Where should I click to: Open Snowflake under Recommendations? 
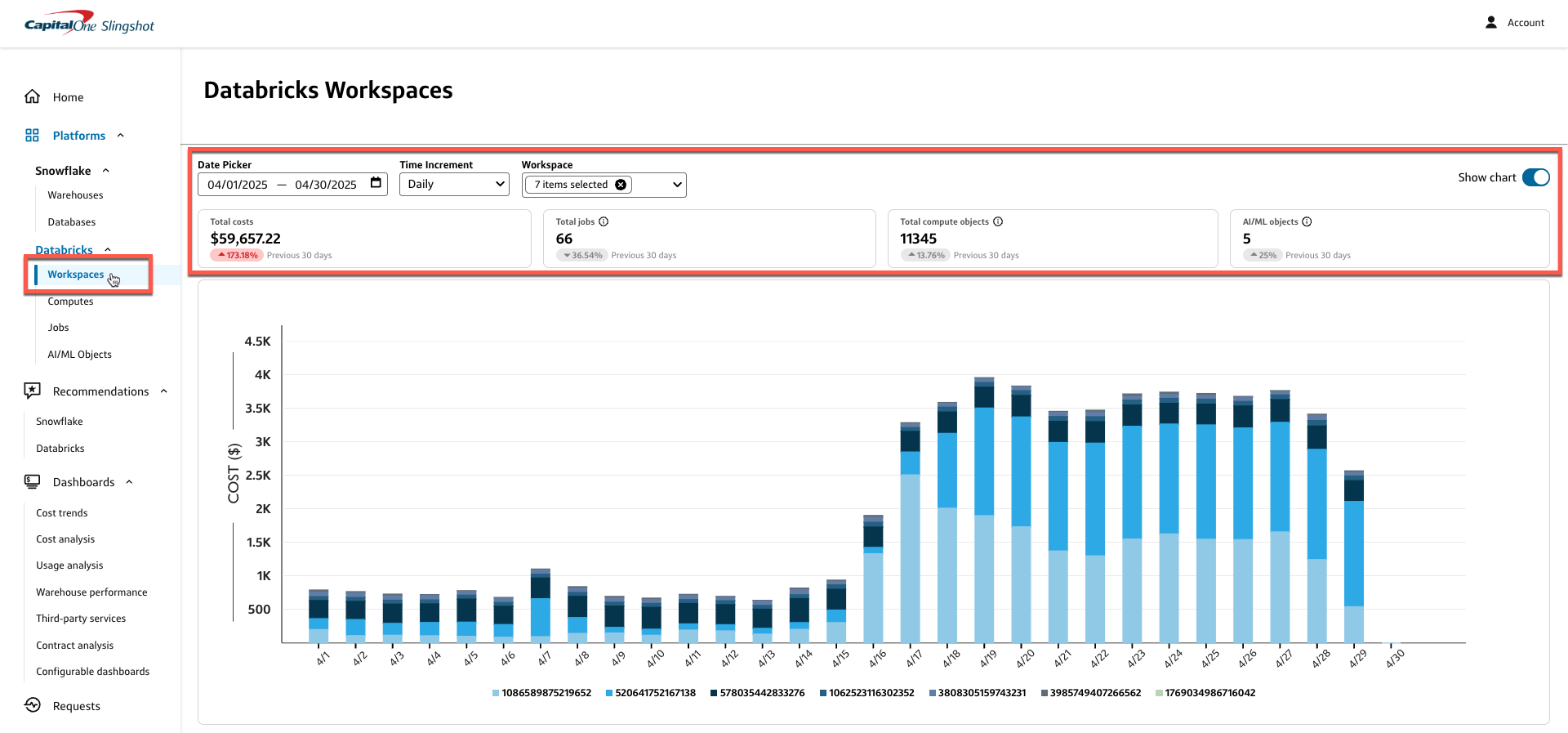(x=59, y=422)
